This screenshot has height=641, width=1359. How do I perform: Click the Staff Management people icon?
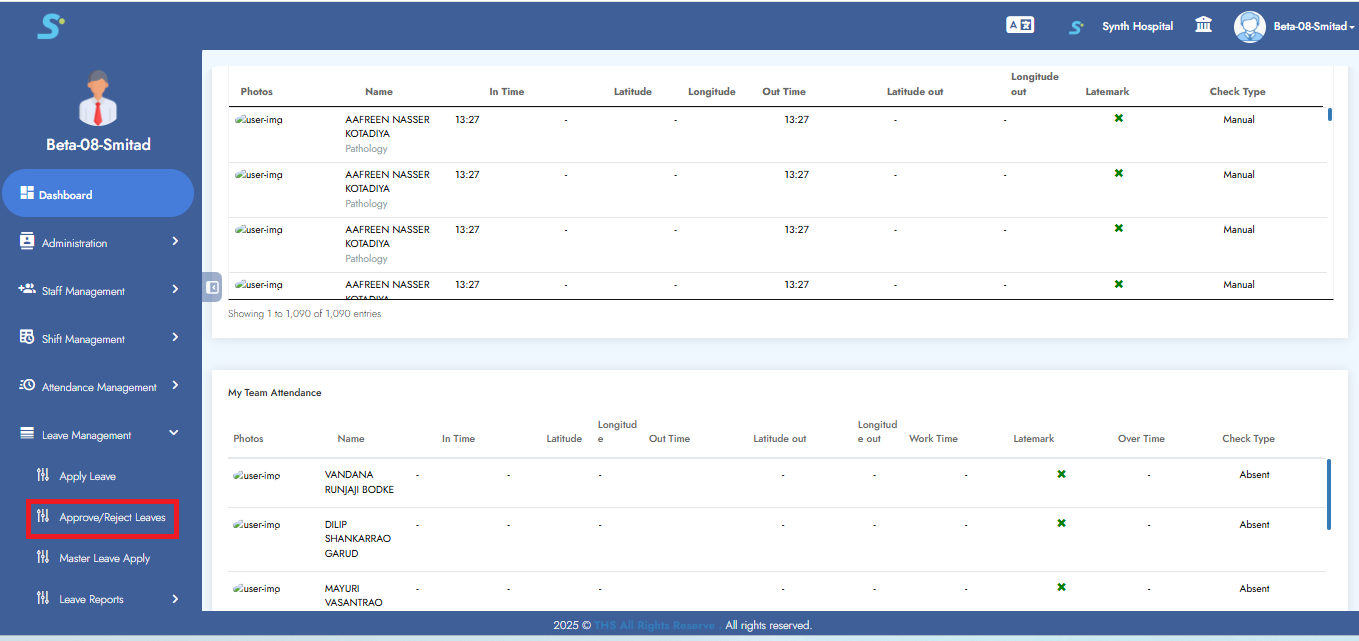pyautogui.click(x=27, y=290)
